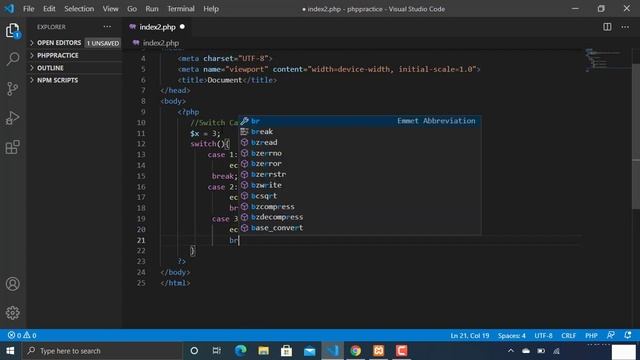This screenshot has height=360, width=640.
Task: Open the Search view in activity bar
Action: tap(13, 59)
